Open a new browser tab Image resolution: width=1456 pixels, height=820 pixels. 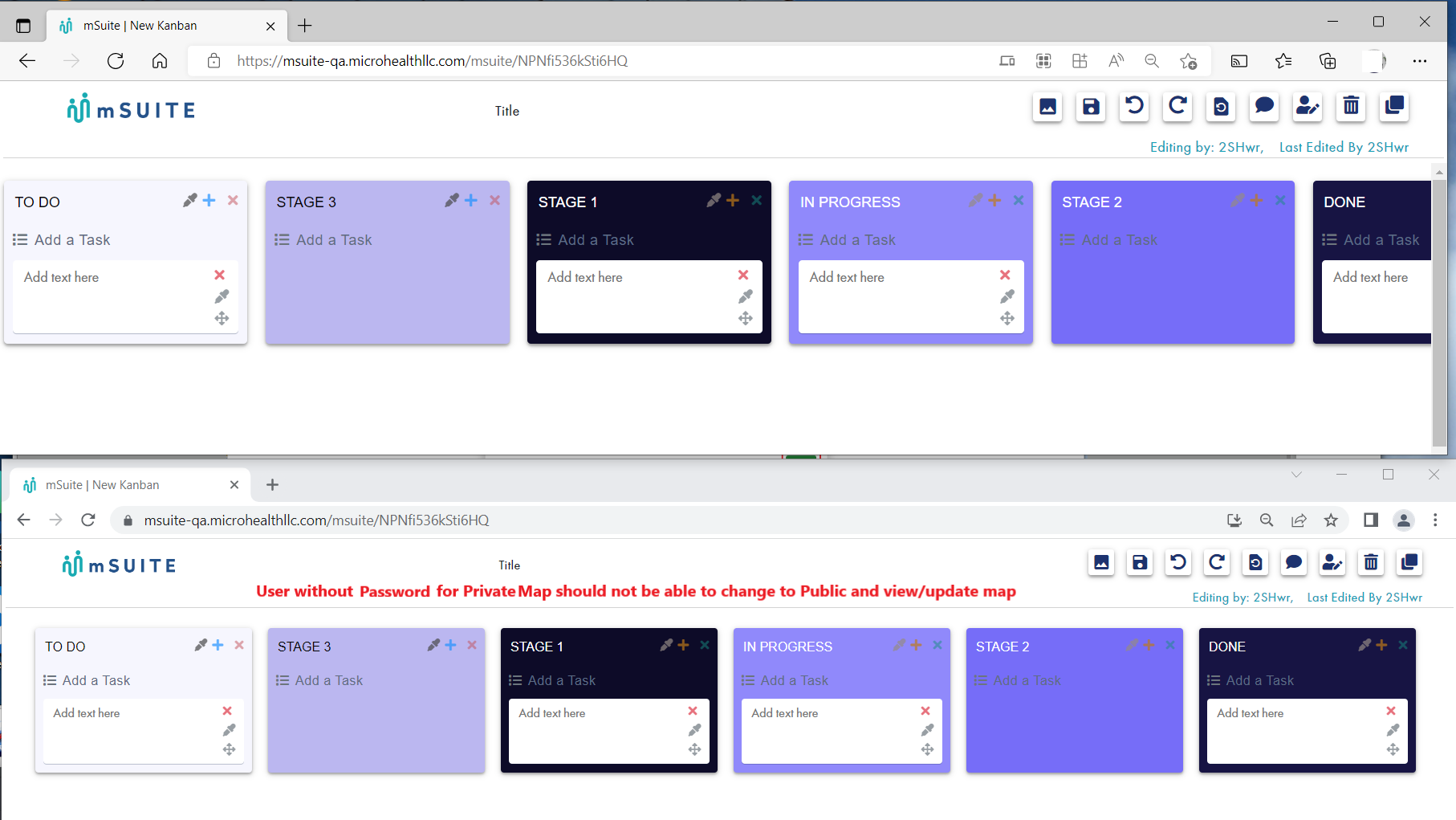tap(304, 26)
